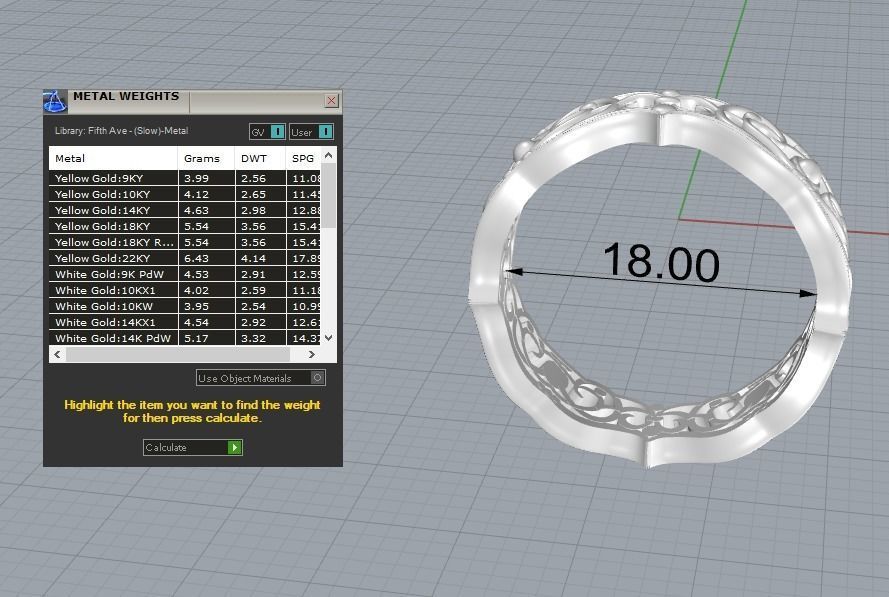Click the Metal Weights panel logo icon
This screenshot has width=889, height=597.
55,101
